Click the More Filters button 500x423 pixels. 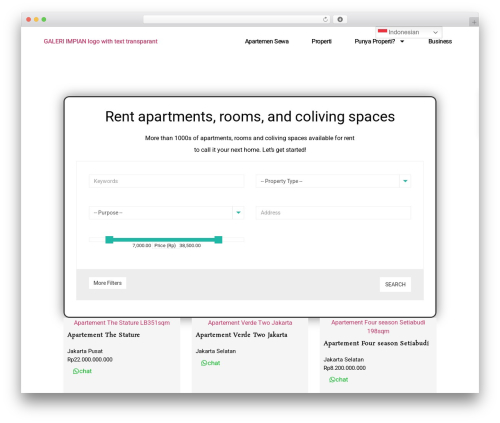pos(107,283)
